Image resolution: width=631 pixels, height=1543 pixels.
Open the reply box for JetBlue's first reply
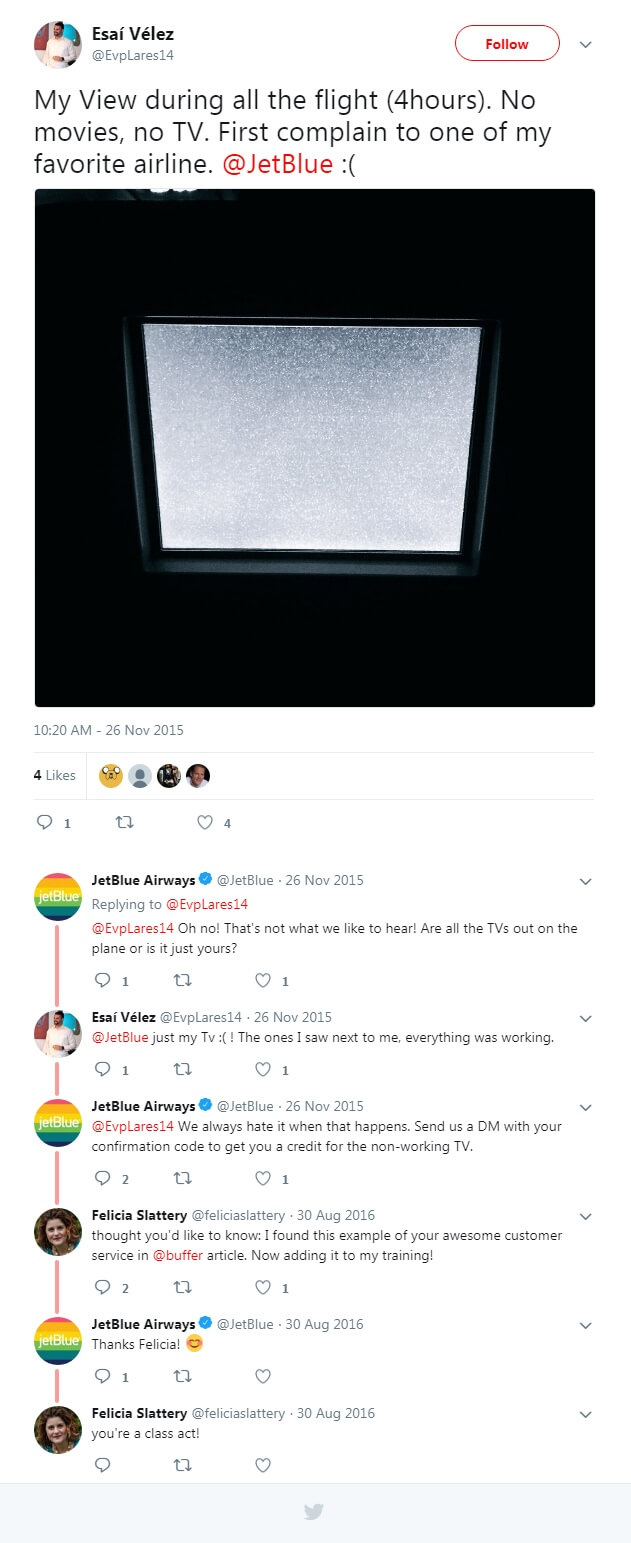point(103,980)
